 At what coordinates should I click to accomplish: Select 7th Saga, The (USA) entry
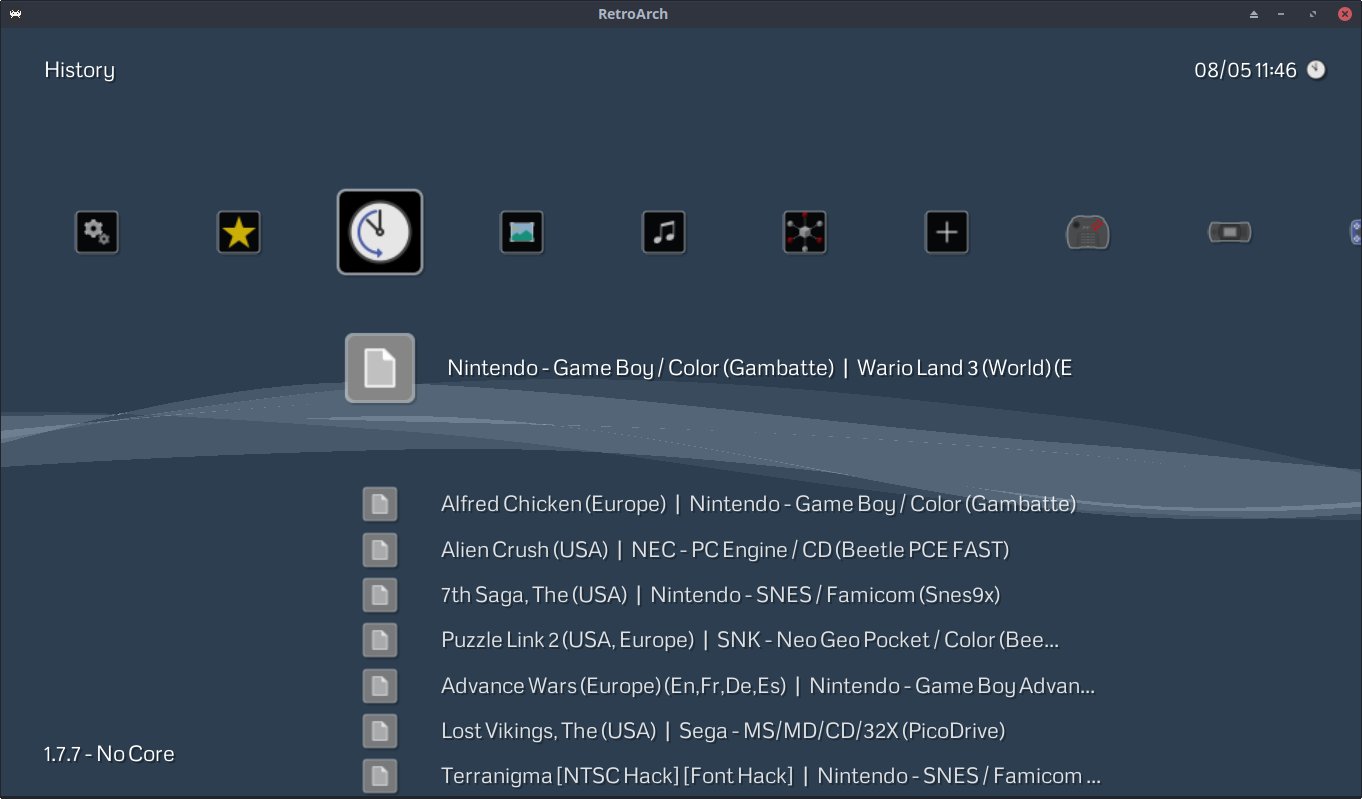(720, 595)
